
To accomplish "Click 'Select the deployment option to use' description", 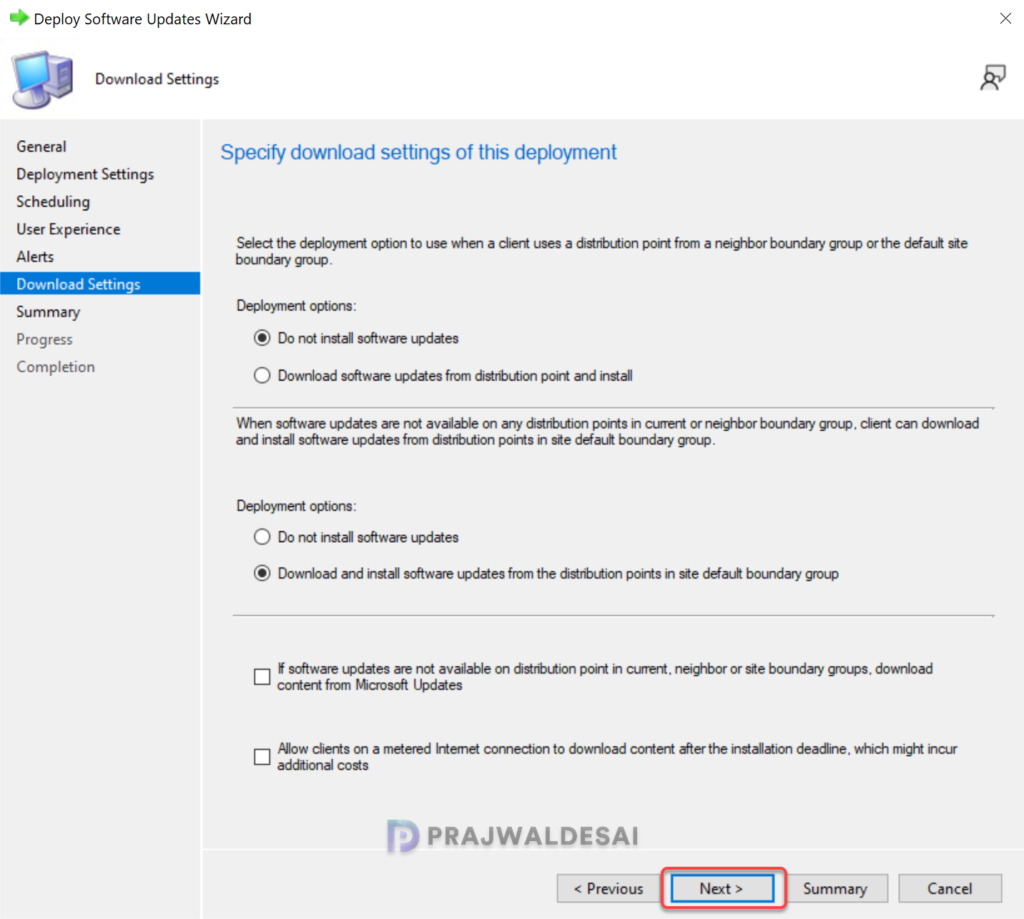I will coord(601,251).
